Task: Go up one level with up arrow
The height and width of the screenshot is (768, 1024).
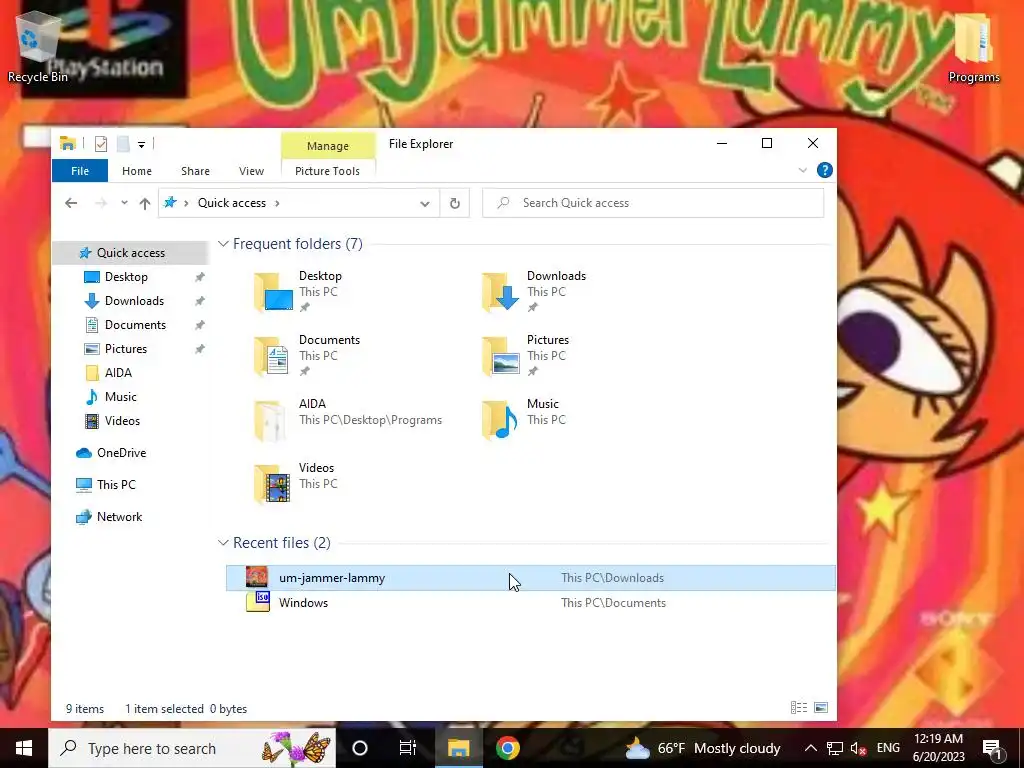Action: point(145,203)
